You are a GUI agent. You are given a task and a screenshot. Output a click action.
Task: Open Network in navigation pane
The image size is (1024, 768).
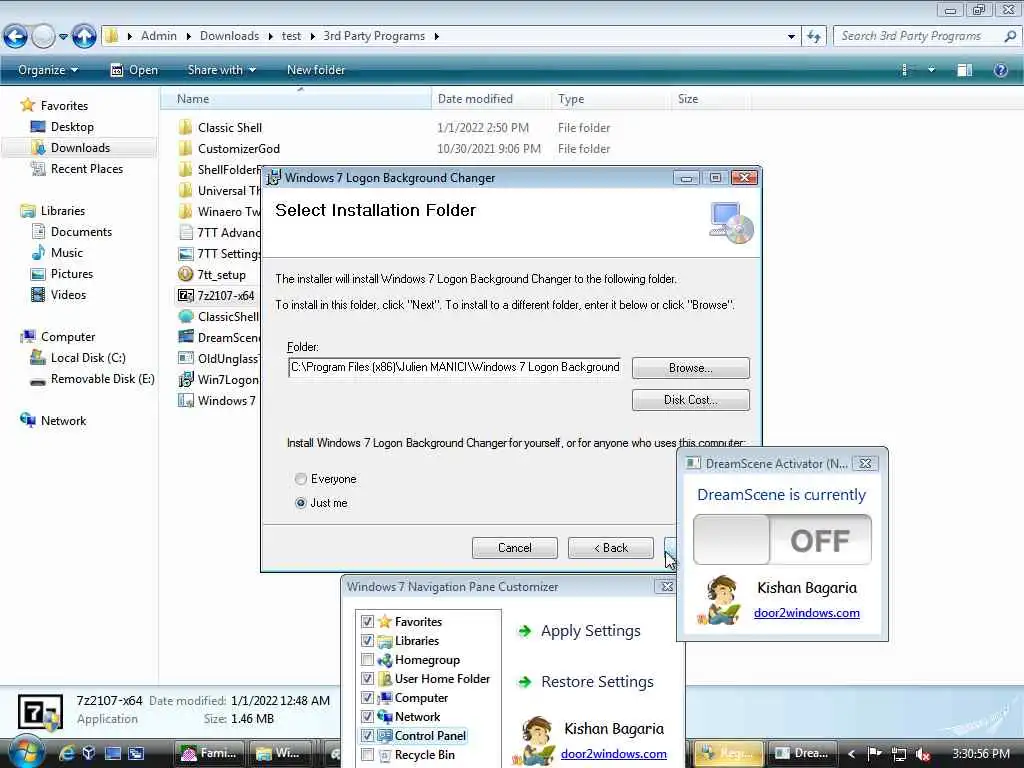pyautogui.click(x=63, y=421)
